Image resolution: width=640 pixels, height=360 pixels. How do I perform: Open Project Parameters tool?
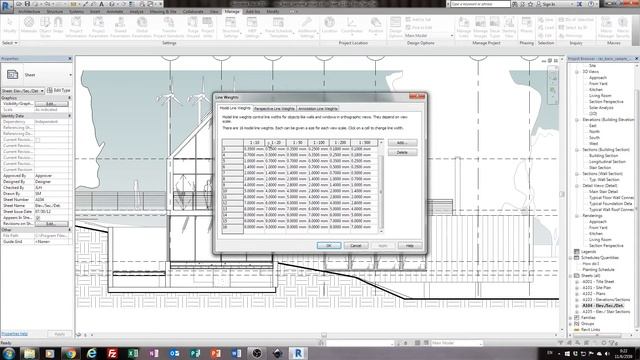point(98,27)
